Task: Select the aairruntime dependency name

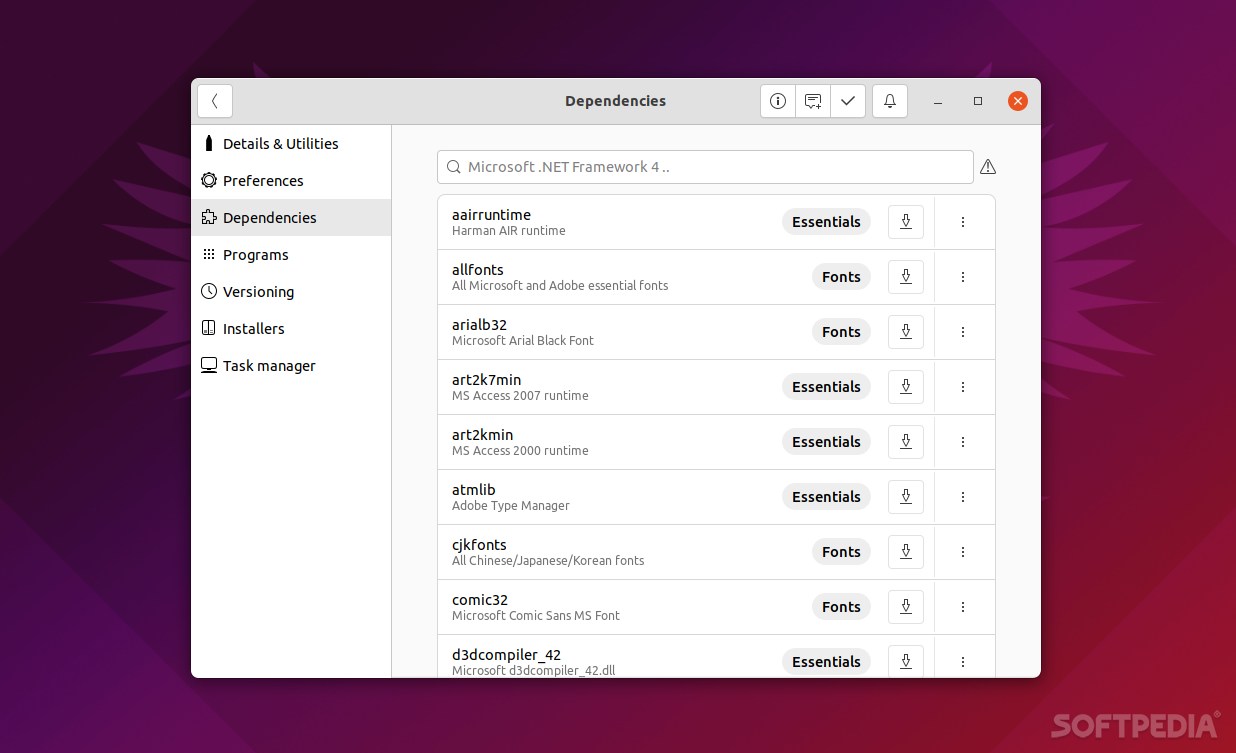Action: tap(491, 215)
